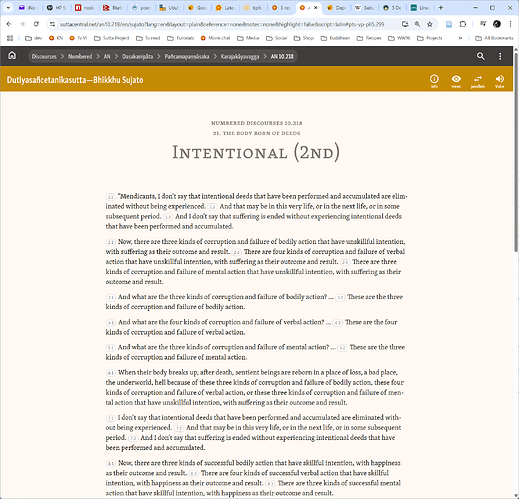The width and height of the screenshot is (519, 499).
Task: Open the Info panel icon
Action: coord(434,81)
